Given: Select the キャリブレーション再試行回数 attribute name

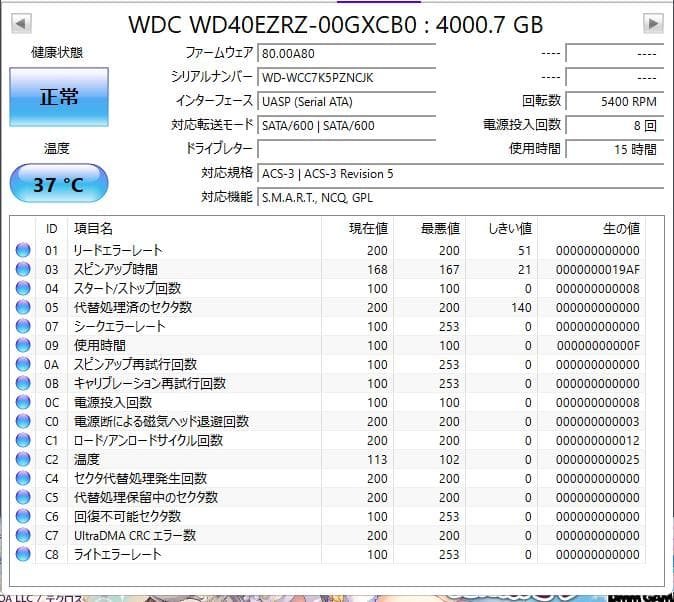Looking at the screenshot, I should point(150,383).
